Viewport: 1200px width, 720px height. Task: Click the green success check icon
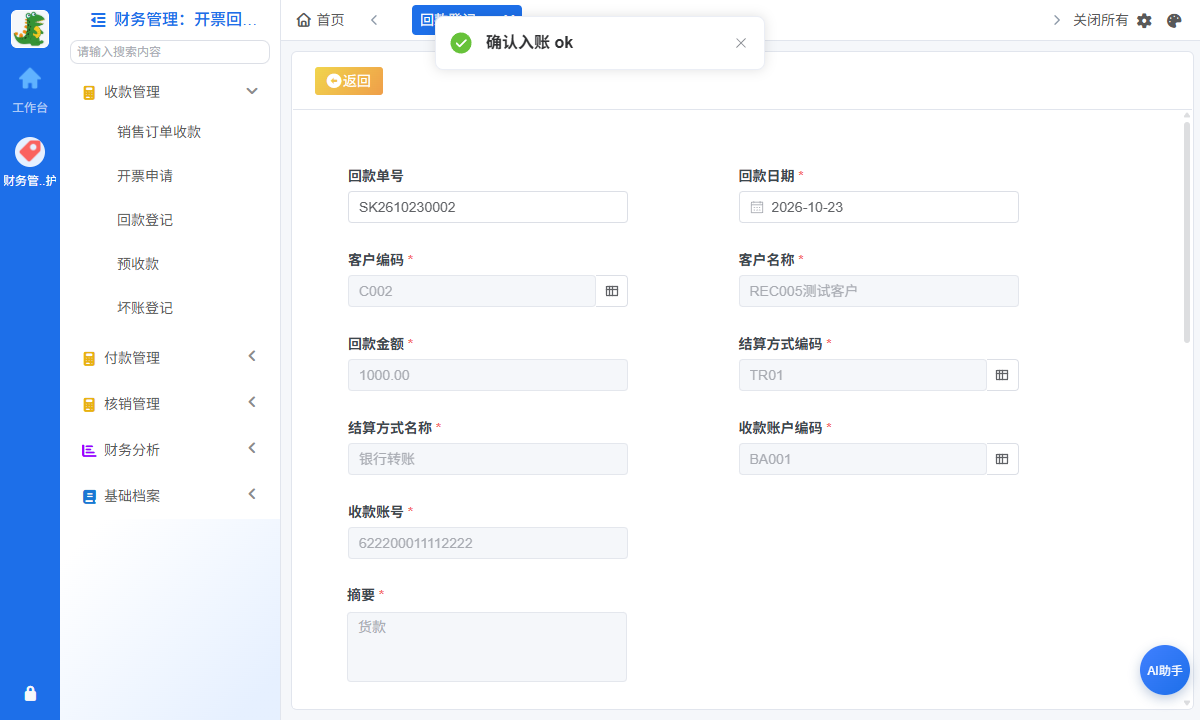(461, 43)
